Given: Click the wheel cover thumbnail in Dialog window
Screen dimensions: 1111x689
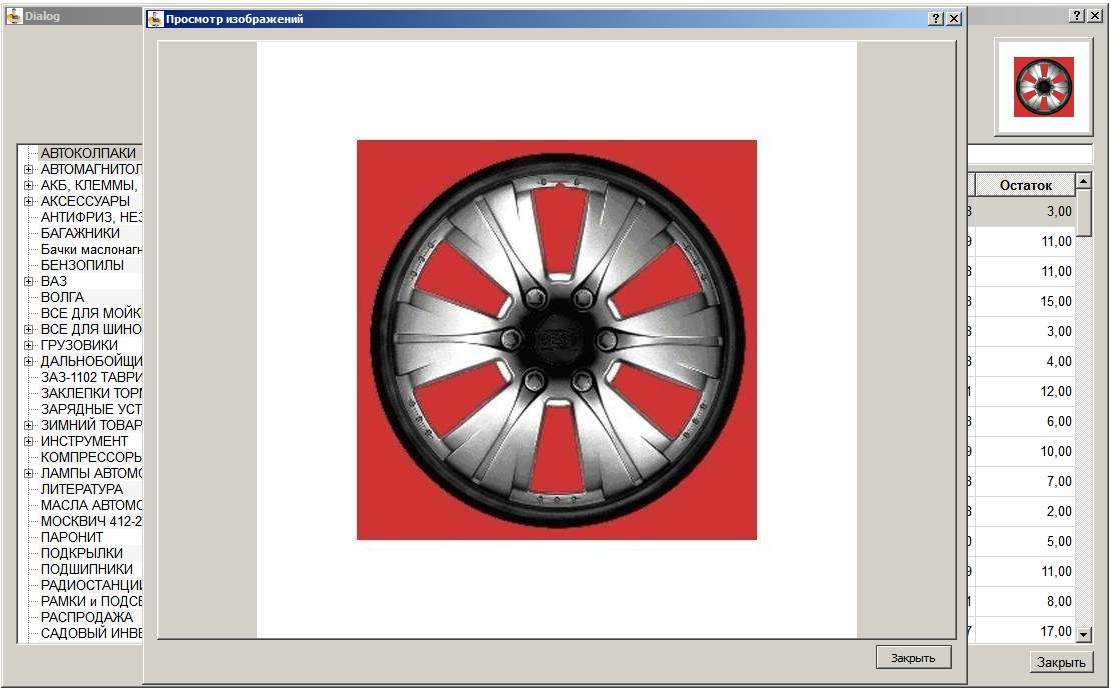Looking at the screenshot, I should 1044,87.
